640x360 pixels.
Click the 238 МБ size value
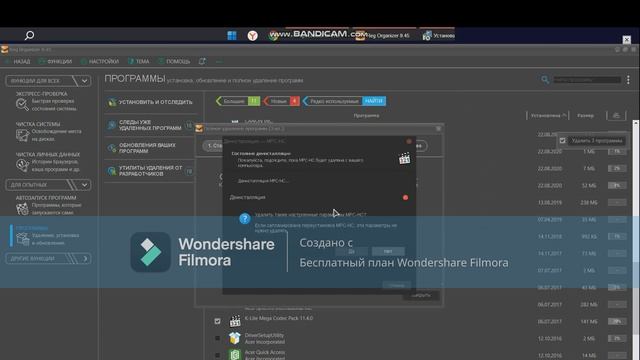click(x=589, y=202)
